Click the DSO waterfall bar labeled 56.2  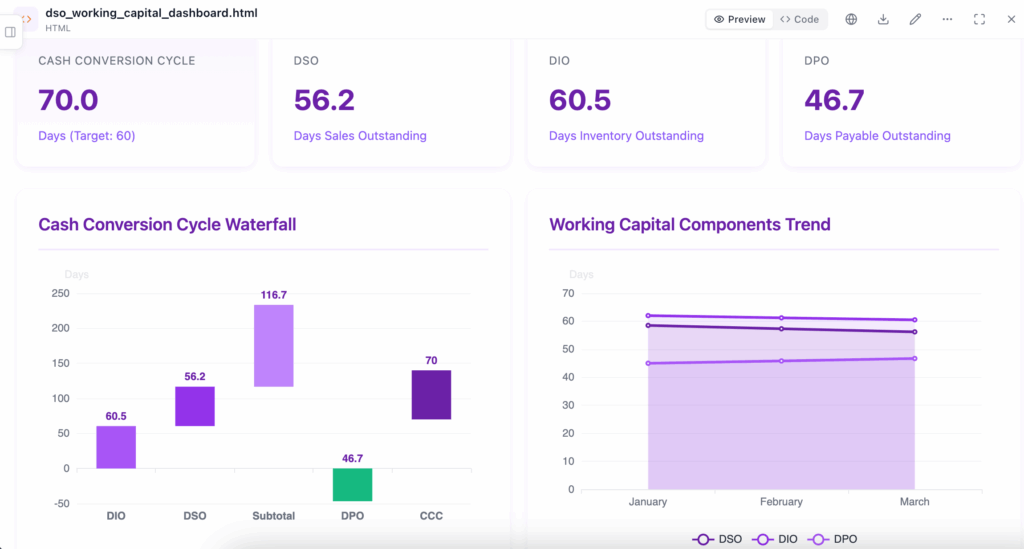pos(195,407)
